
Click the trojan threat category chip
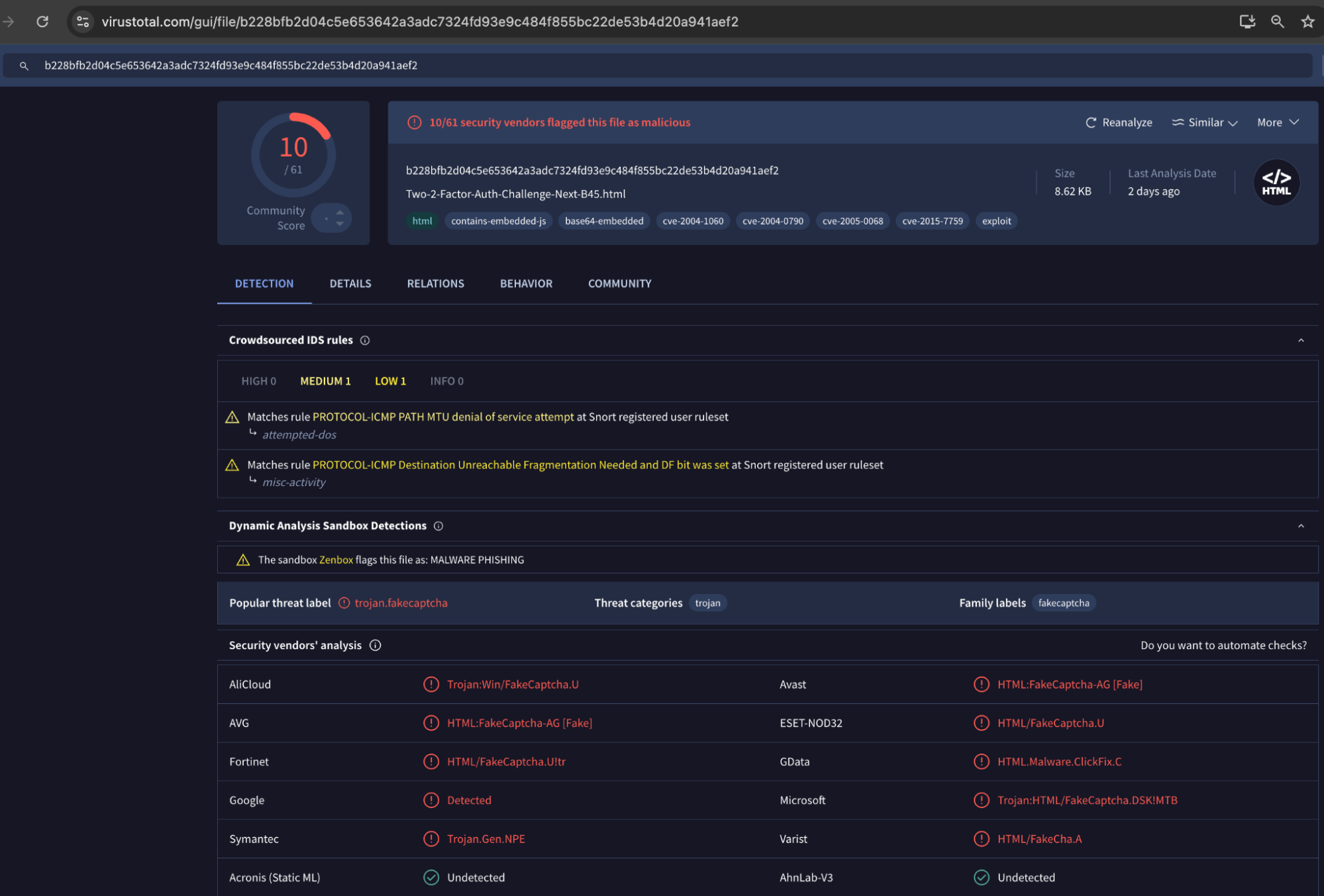(707, 603)
